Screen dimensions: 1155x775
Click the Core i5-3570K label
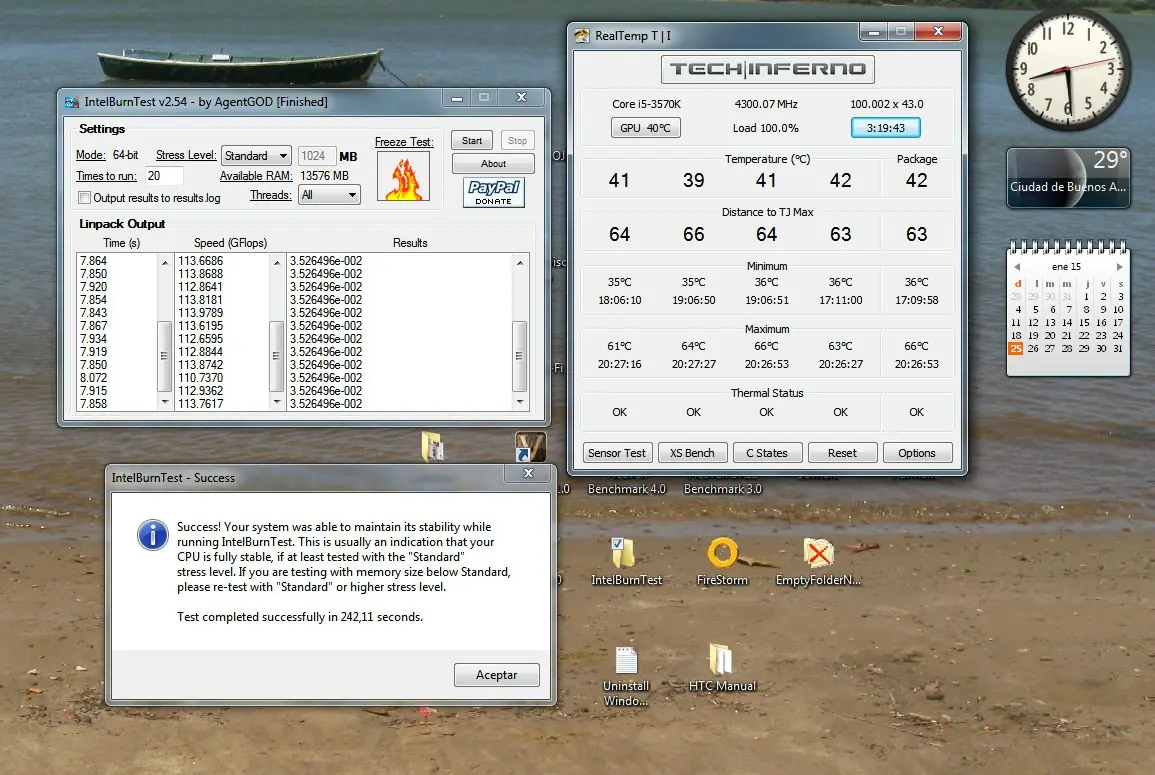(646, 104)
